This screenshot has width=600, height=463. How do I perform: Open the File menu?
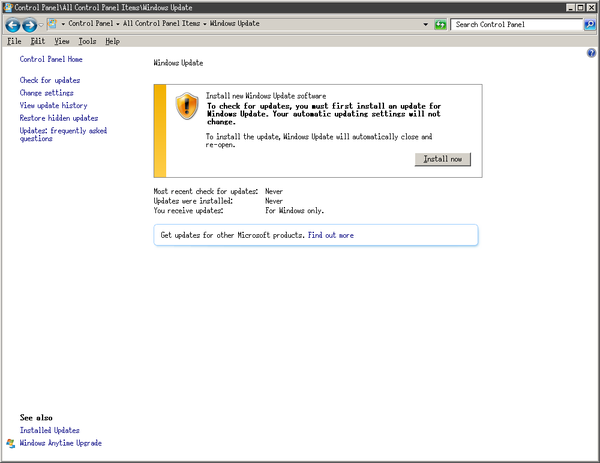[x=14, y=41]
